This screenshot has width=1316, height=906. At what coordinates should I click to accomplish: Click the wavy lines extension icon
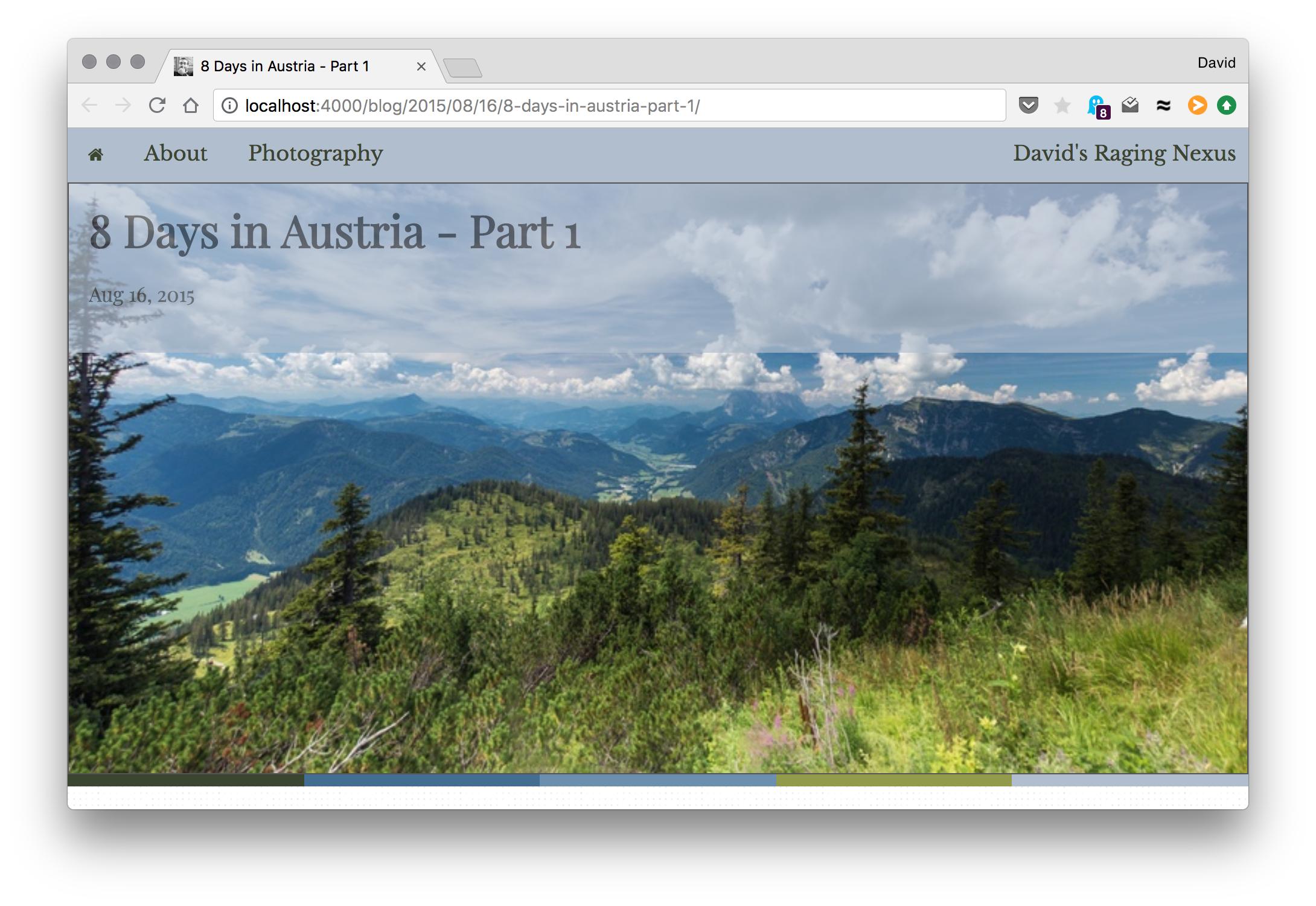1163,106
